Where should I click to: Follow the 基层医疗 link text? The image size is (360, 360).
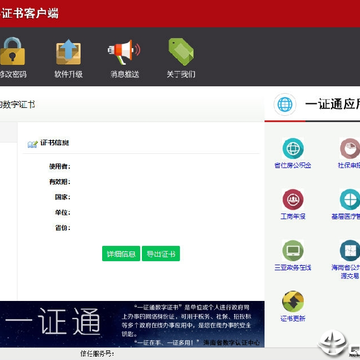(x=346, y=217)
